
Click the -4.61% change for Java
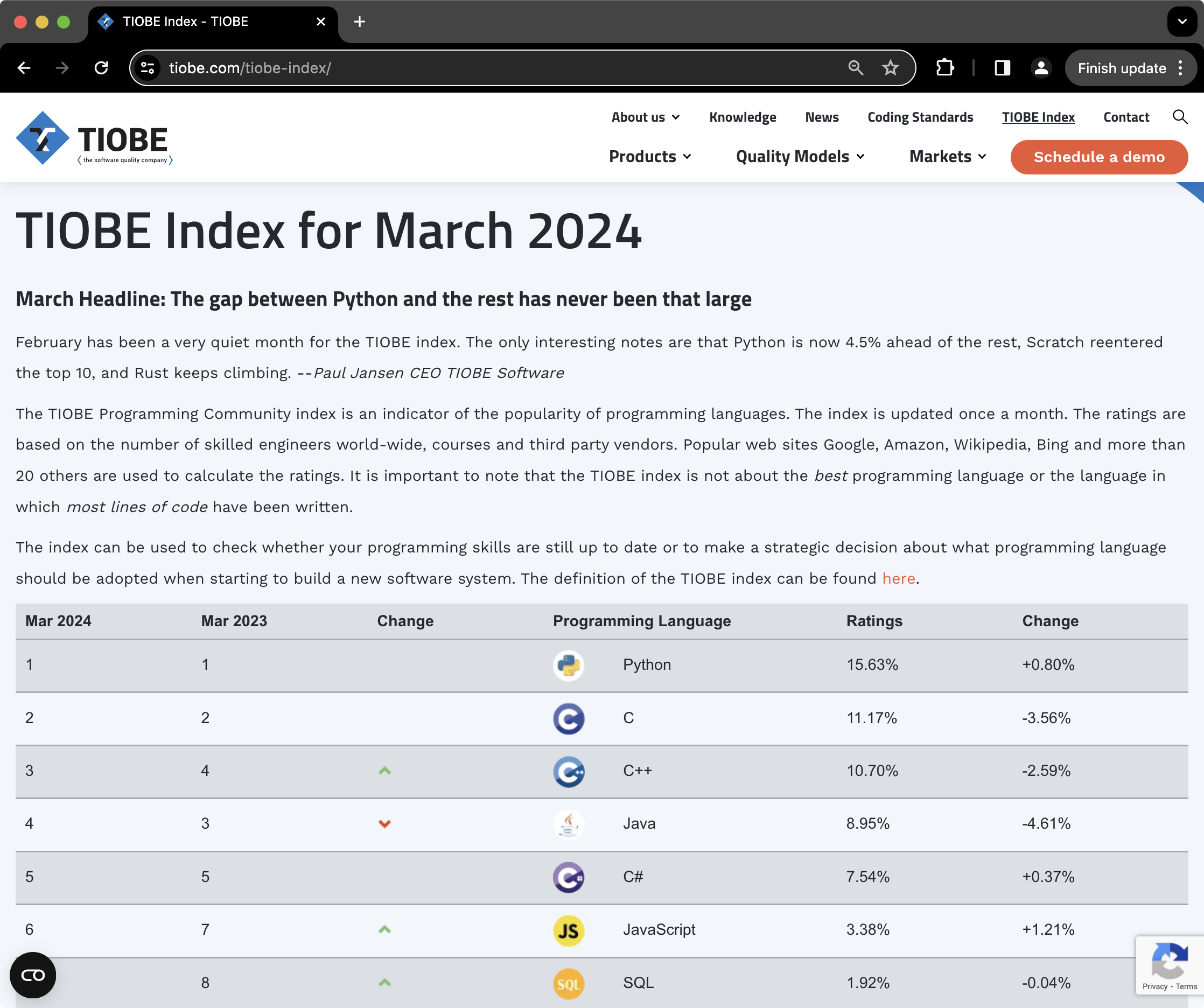pyautogui.click(x=1046, y=823)
